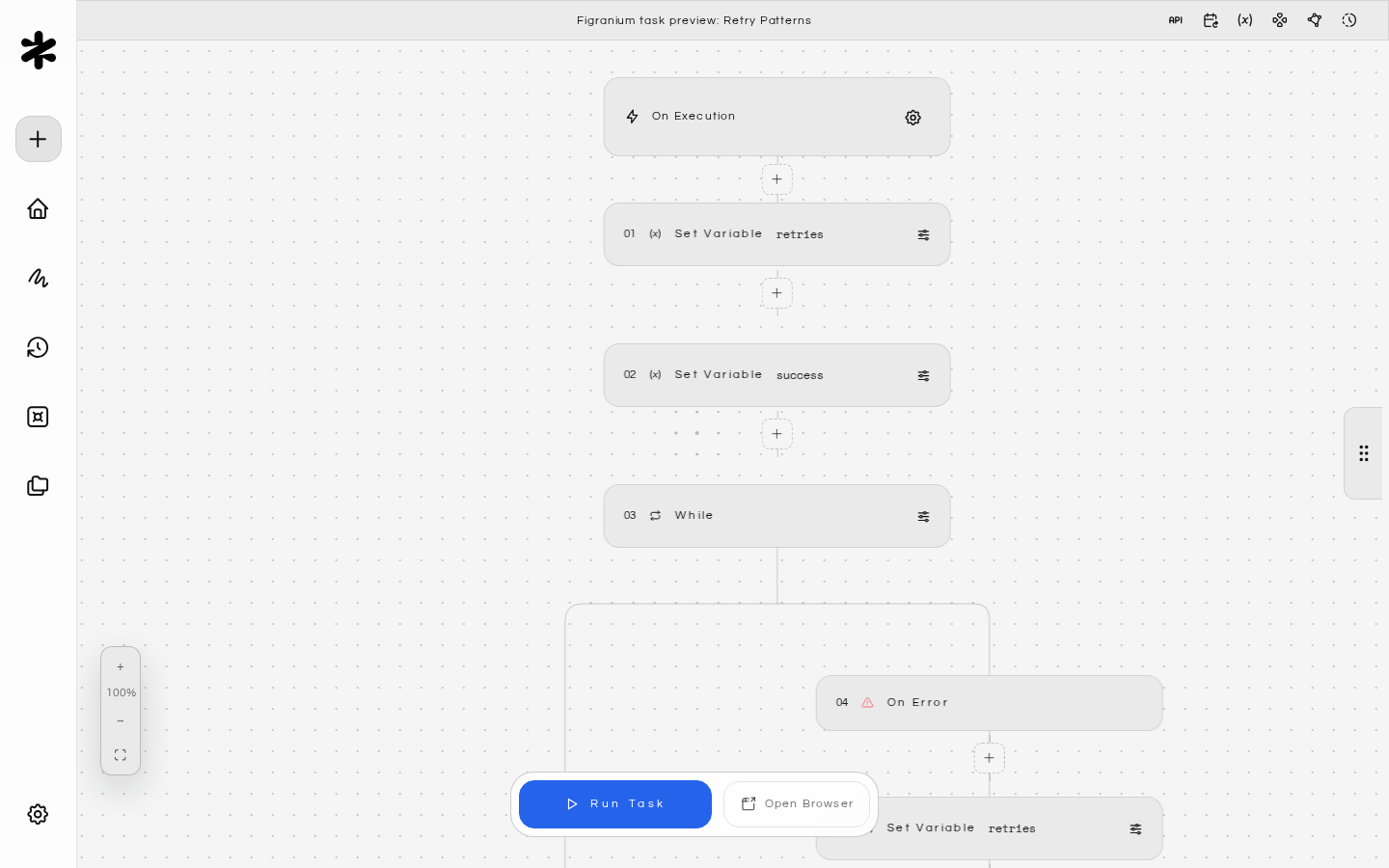This screenshot has width=1389, height=868.
Task: Open the scribble icon page in sidebar
Action: [x=38, y=278]
